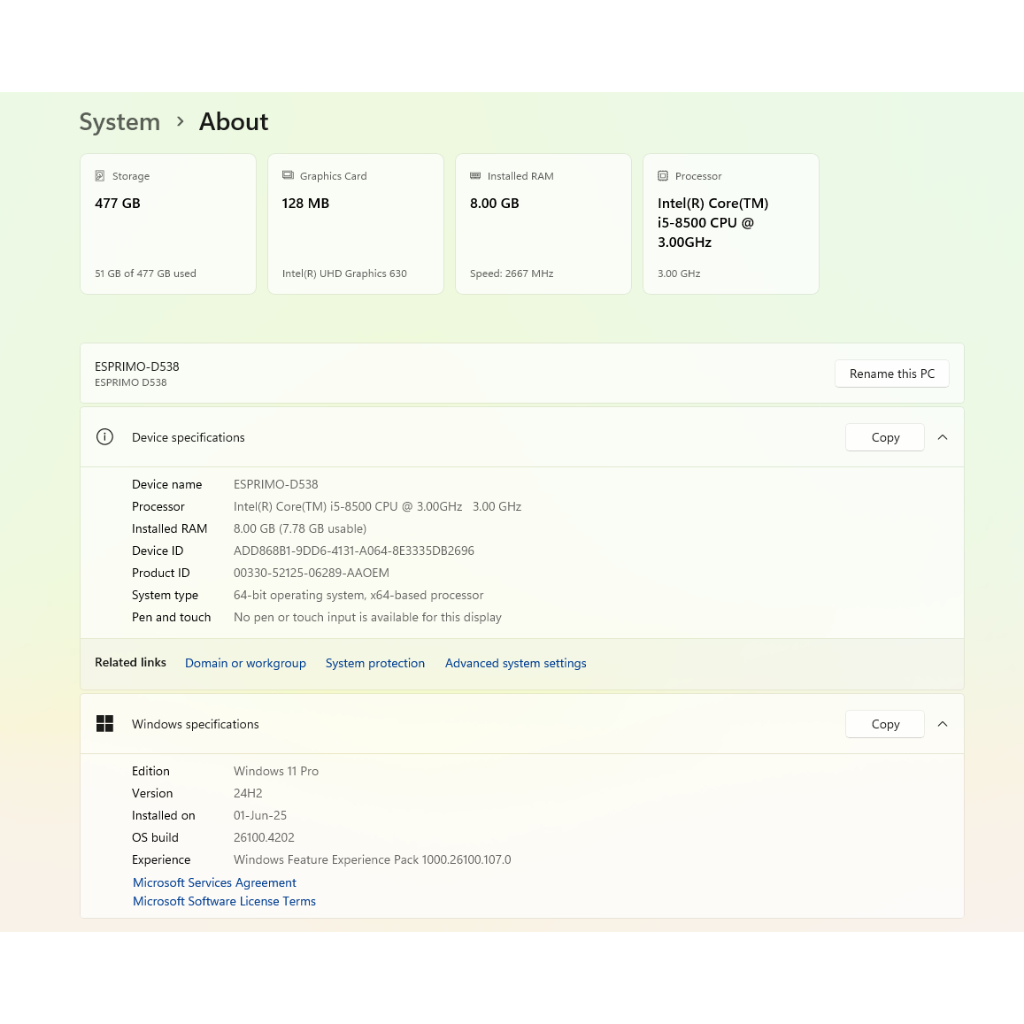The image size is (1024, 1024).
Task: Open Domain or workgroup link
Action: tap(245, 663)
